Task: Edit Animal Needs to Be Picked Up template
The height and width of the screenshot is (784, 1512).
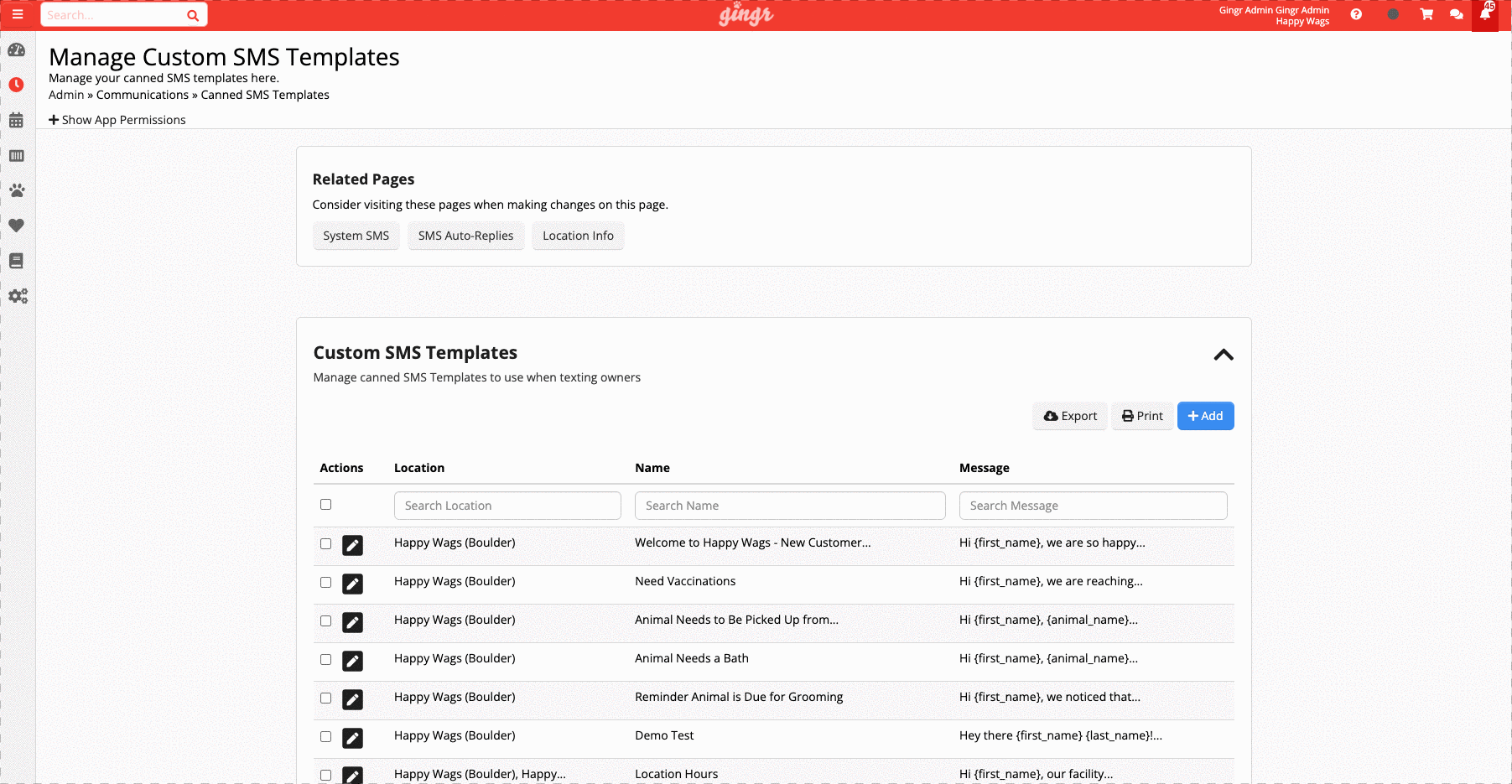Action: pos(353,623)
